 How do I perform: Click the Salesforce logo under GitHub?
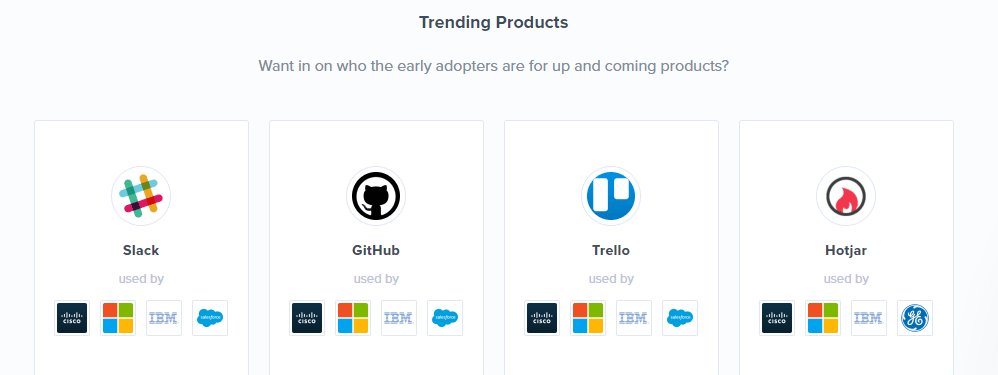click(445, 318)
